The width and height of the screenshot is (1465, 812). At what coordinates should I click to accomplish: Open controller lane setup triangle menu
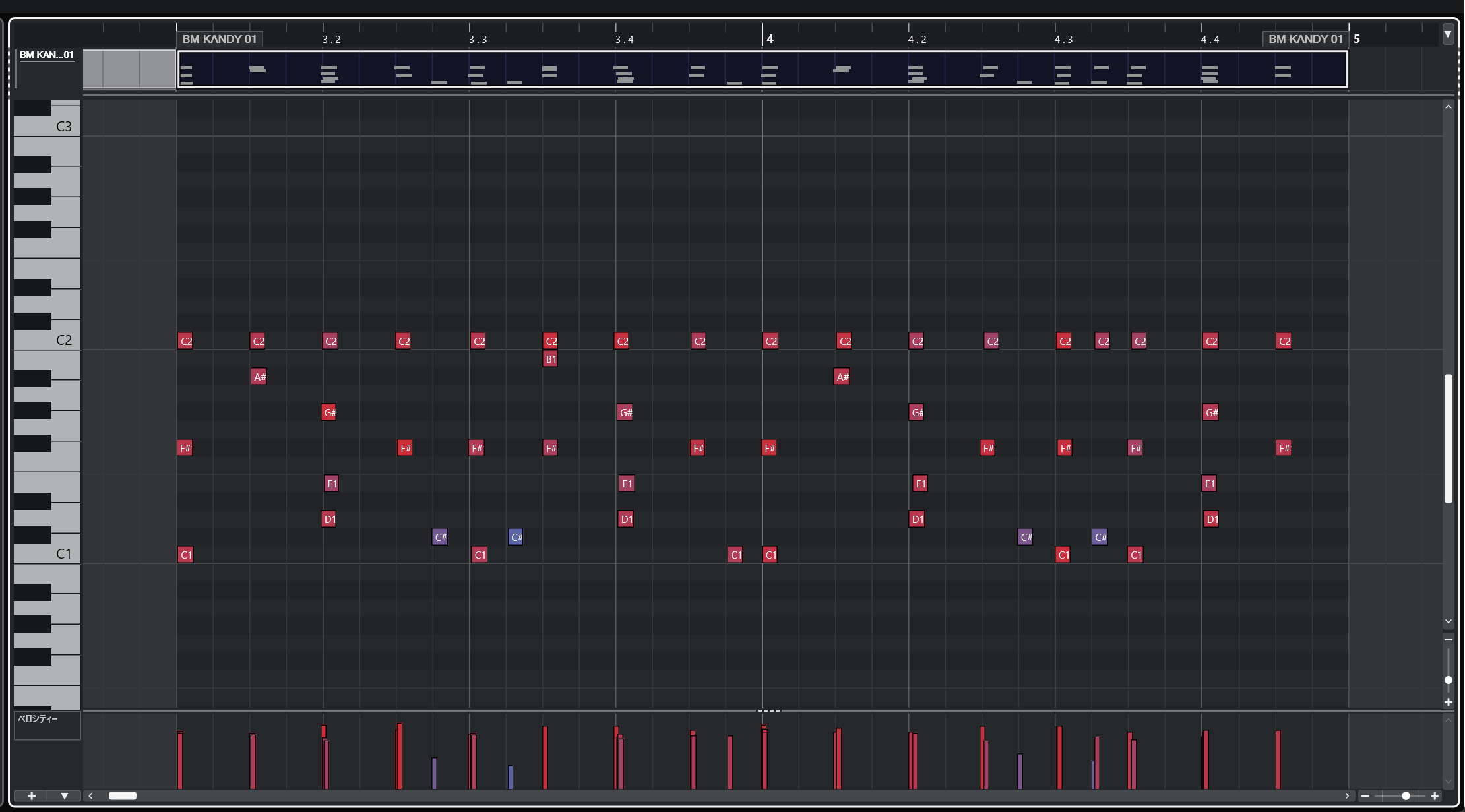click(x=64, y=796)
